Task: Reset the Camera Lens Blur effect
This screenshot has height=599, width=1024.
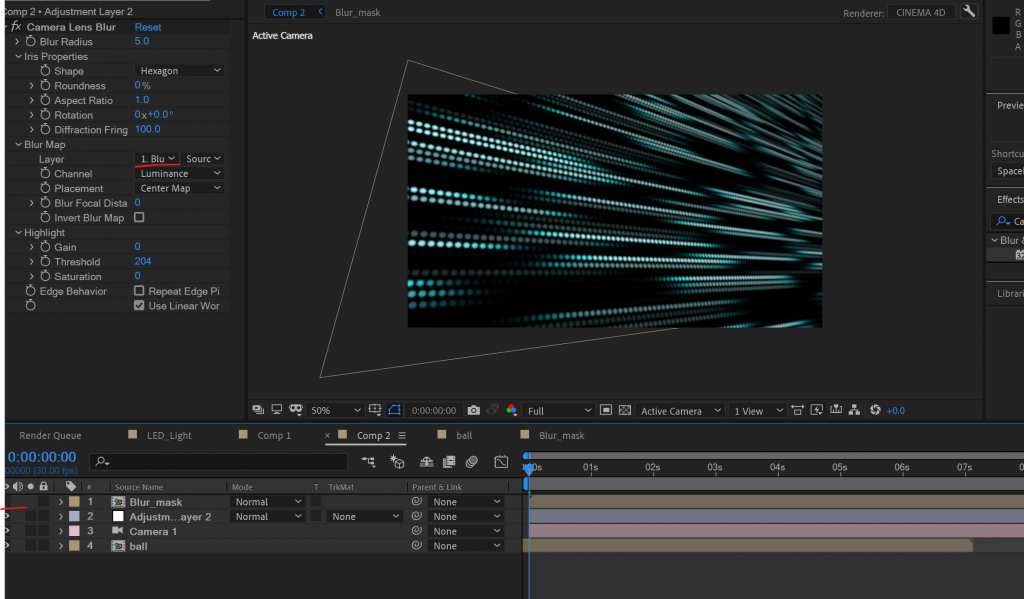Action: coord(148,27)
